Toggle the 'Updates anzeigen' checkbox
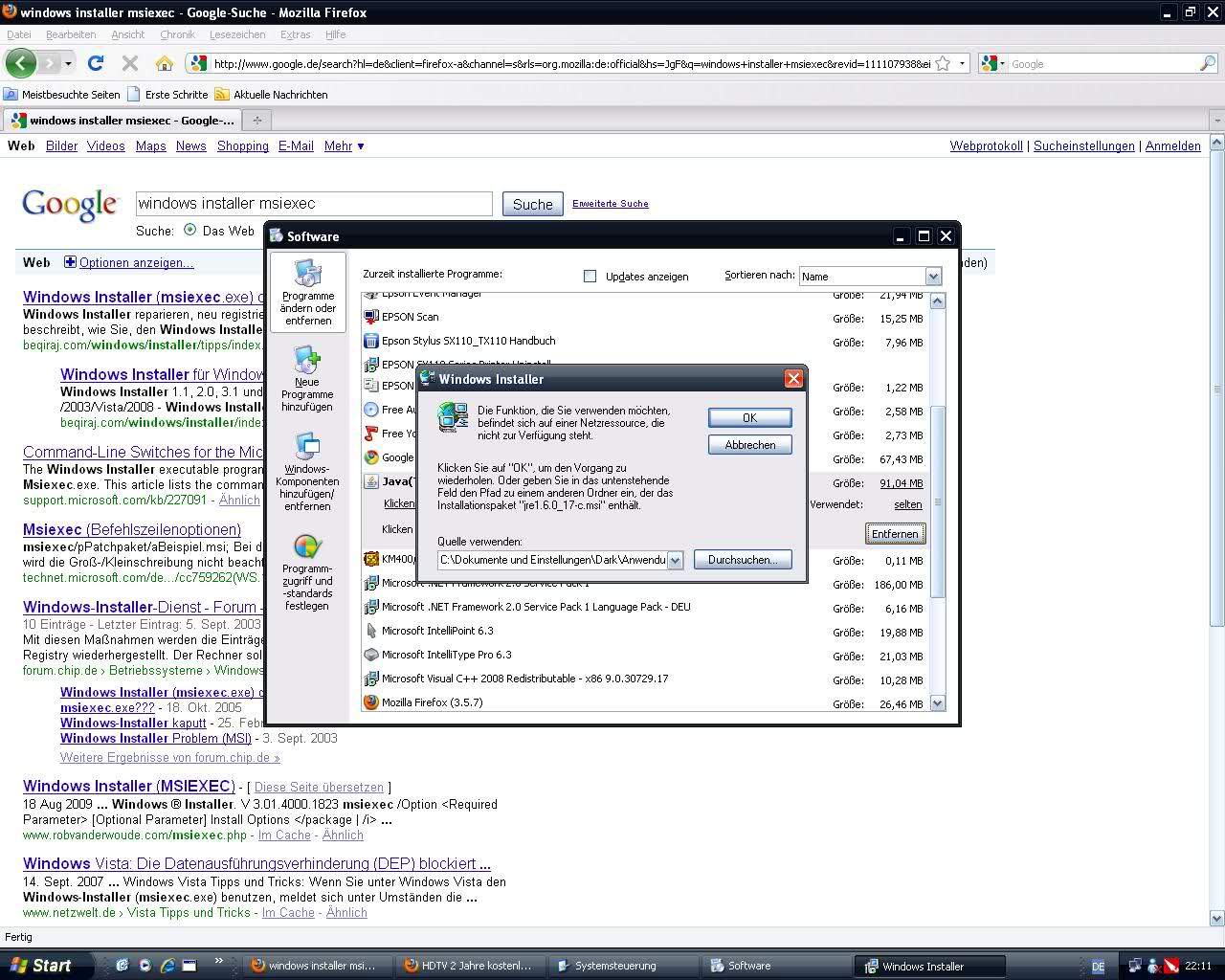The height and width of the screenshot is (980, 1225). pyautogui.click(x=590, y=276)
